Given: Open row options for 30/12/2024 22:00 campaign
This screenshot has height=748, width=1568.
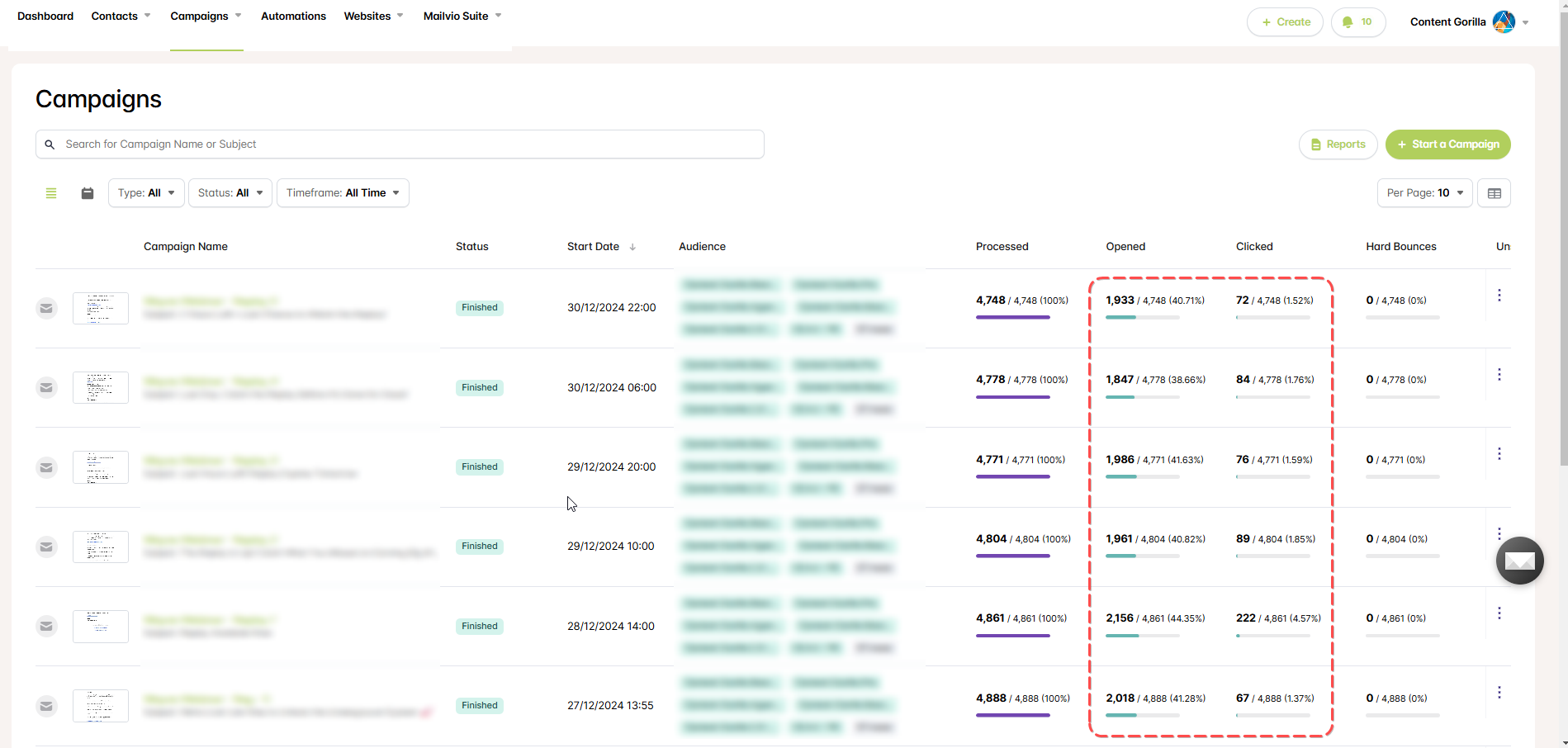Looking at the screenshot, I should point(1499,296).
